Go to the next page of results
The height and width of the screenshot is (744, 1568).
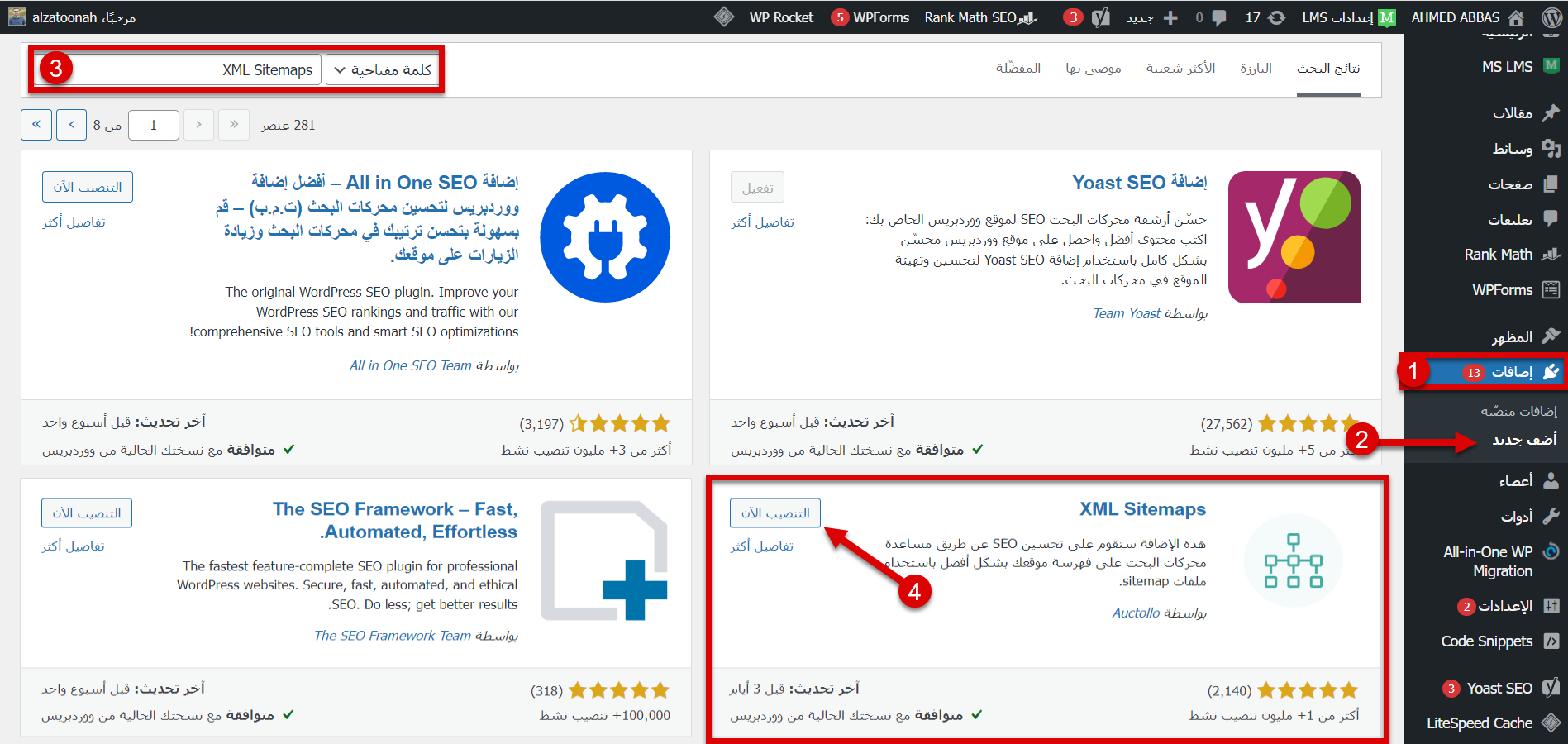71,125
